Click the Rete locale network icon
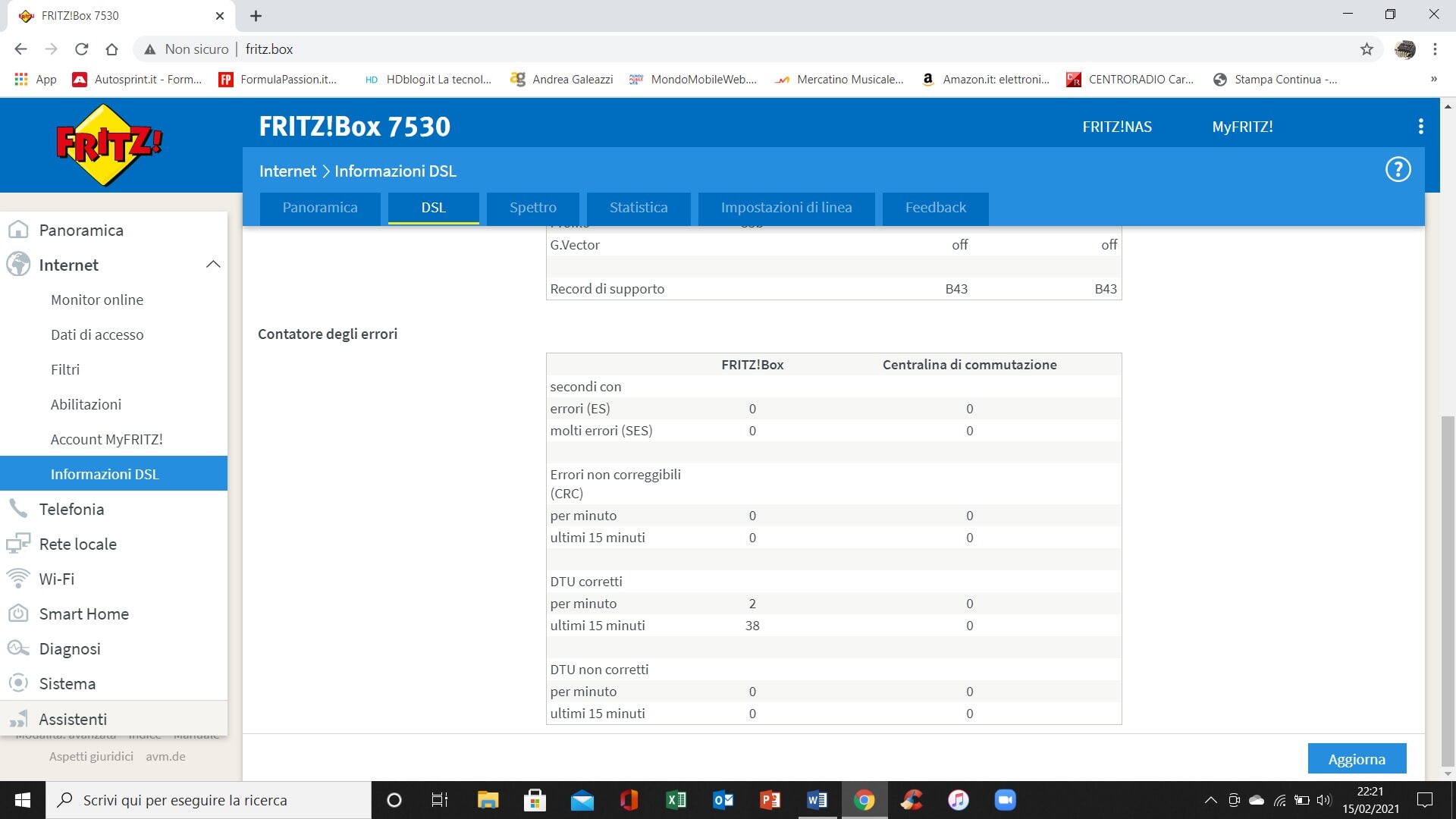The height and width of the screenshot is (819, 1456). (18, 544)
